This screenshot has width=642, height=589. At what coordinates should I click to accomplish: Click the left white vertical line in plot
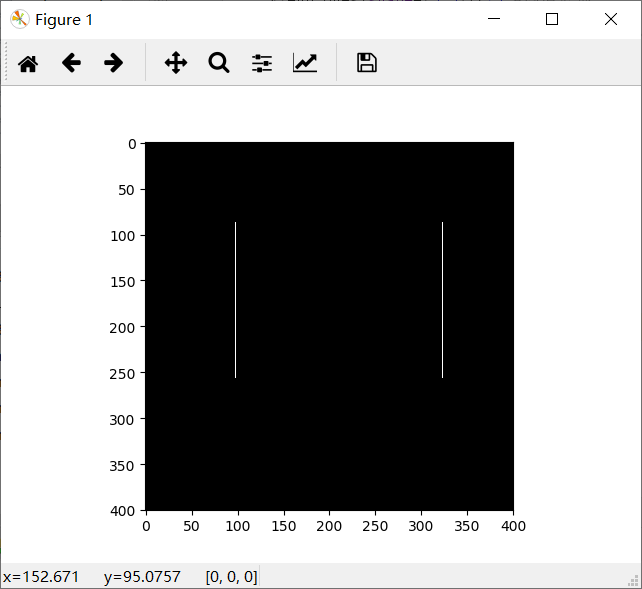click(235, 300)
